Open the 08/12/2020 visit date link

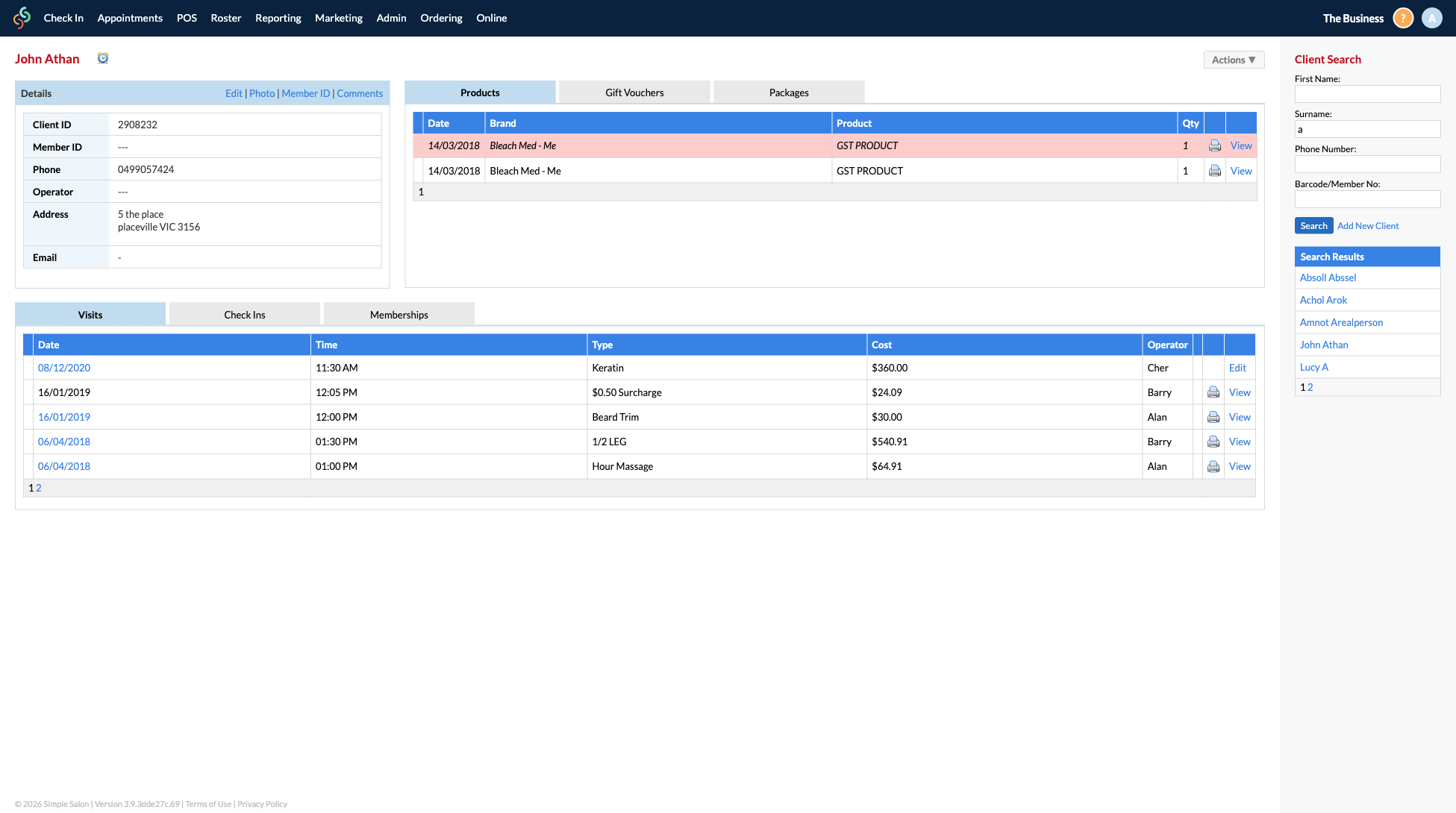coord(64,368)
